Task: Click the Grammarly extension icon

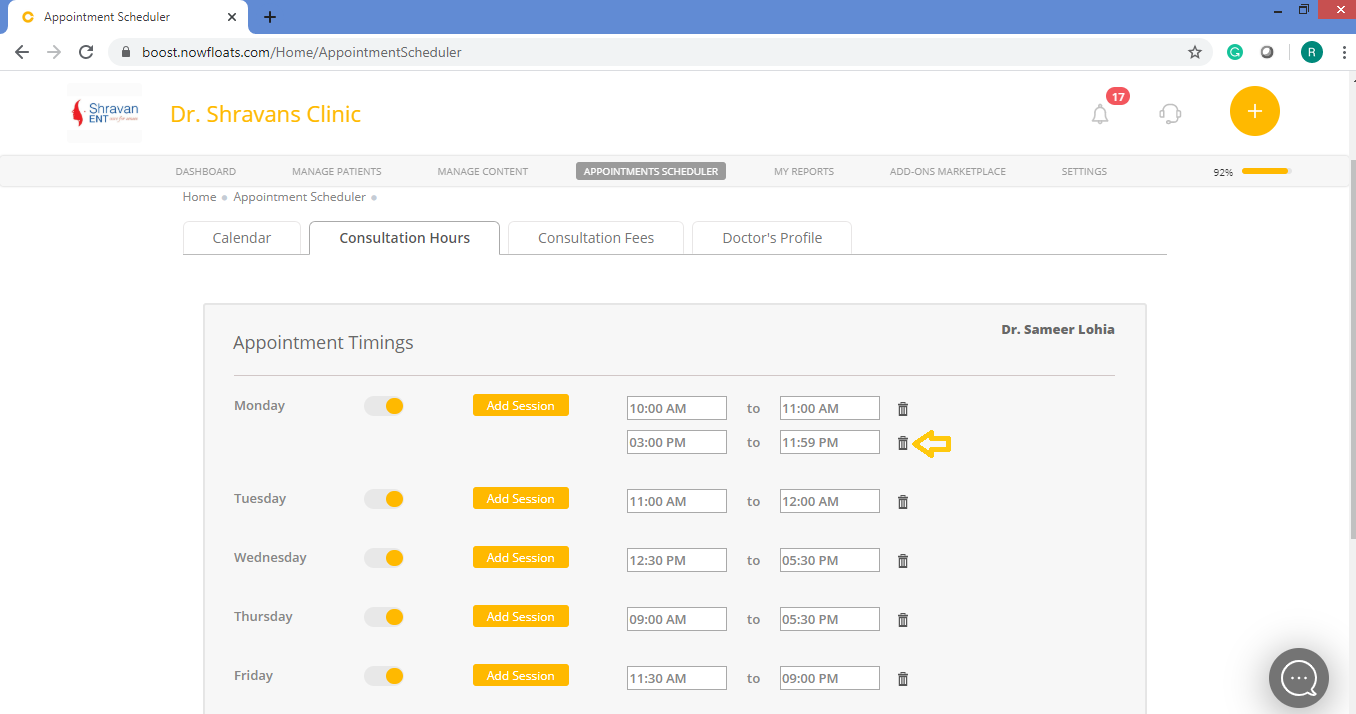Action: click(1234, 51)
